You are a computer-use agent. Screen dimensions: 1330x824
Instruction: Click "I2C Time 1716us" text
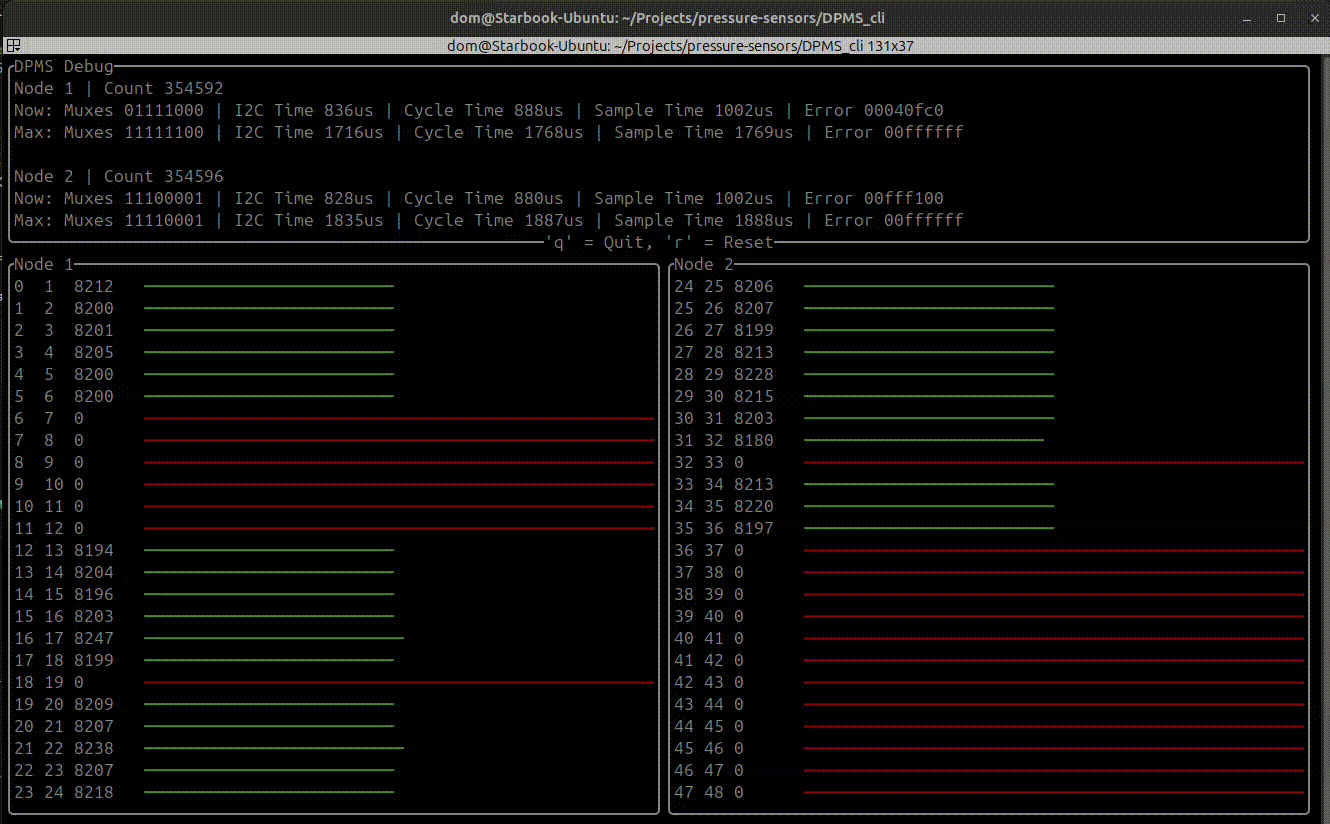click(309, 132)
